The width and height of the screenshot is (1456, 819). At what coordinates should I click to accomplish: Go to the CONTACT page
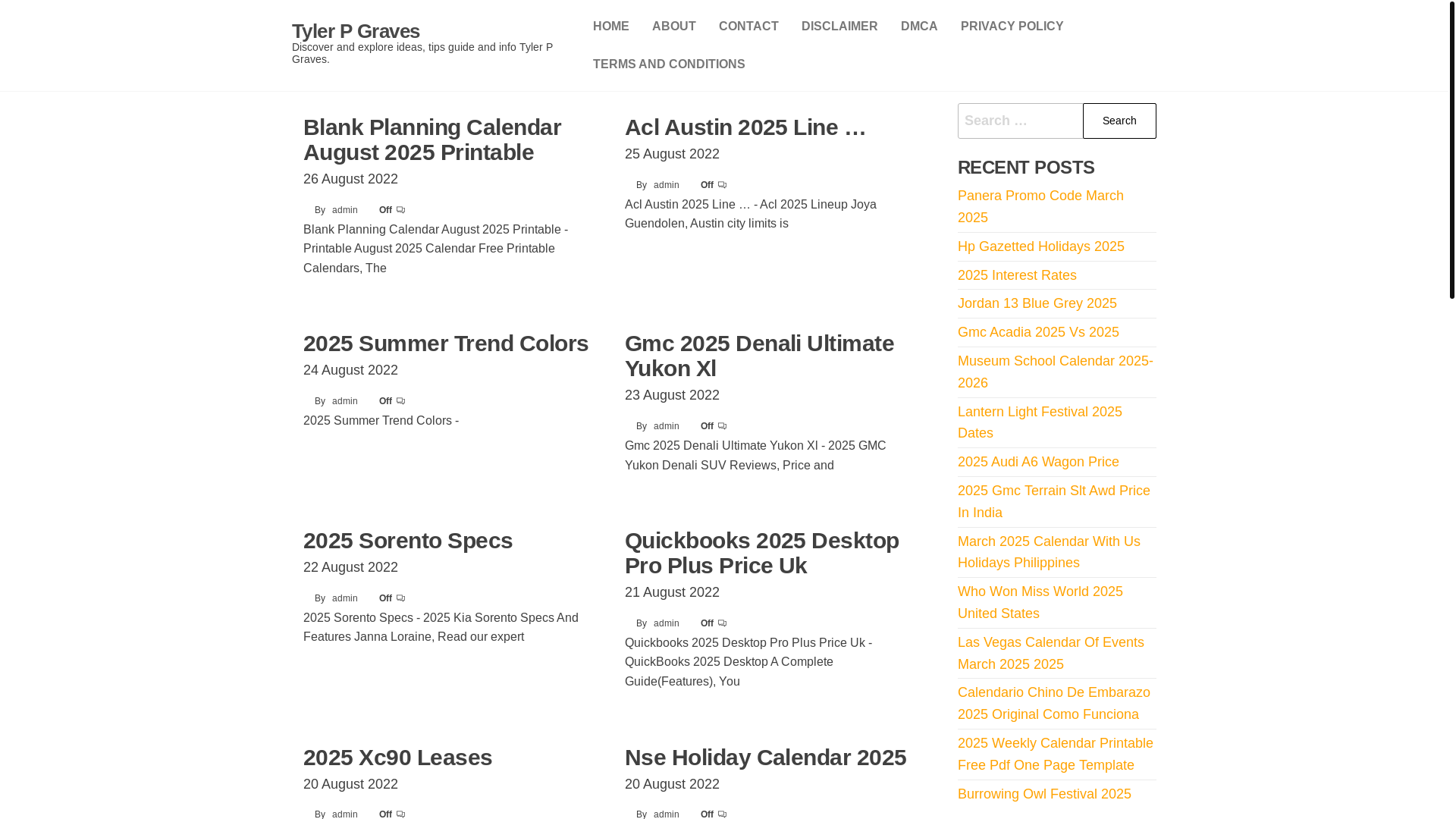(748, 27)
